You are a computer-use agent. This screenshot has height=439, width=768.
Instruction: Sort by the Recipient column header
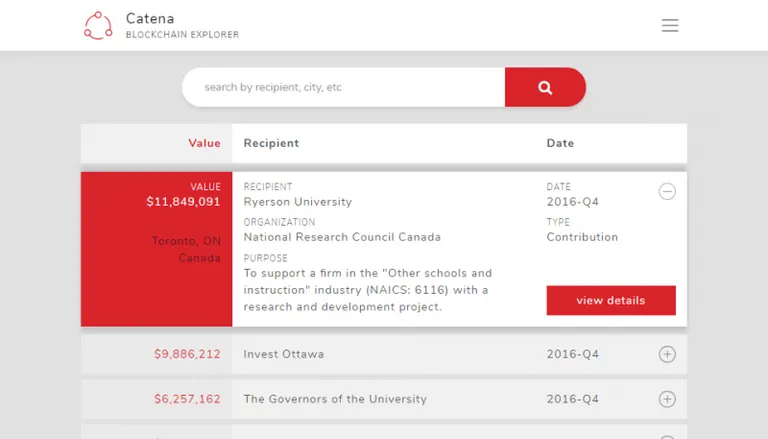(271, 143)
